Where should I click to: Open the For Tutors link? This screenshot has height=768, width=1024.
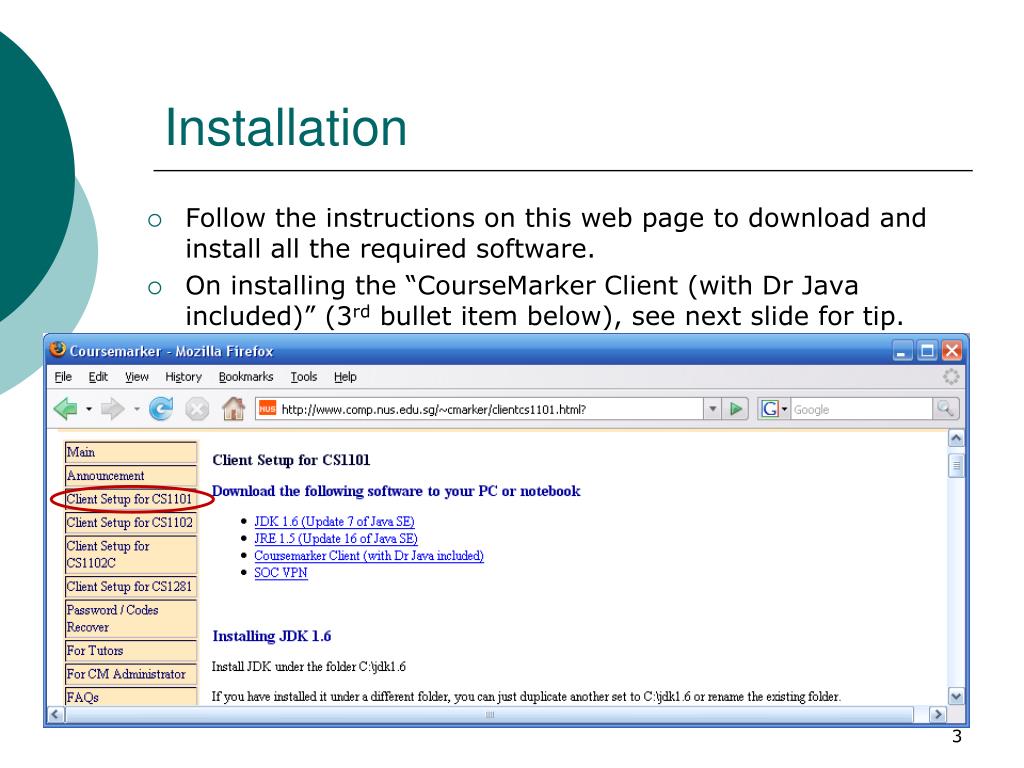(x=131, y=650)
